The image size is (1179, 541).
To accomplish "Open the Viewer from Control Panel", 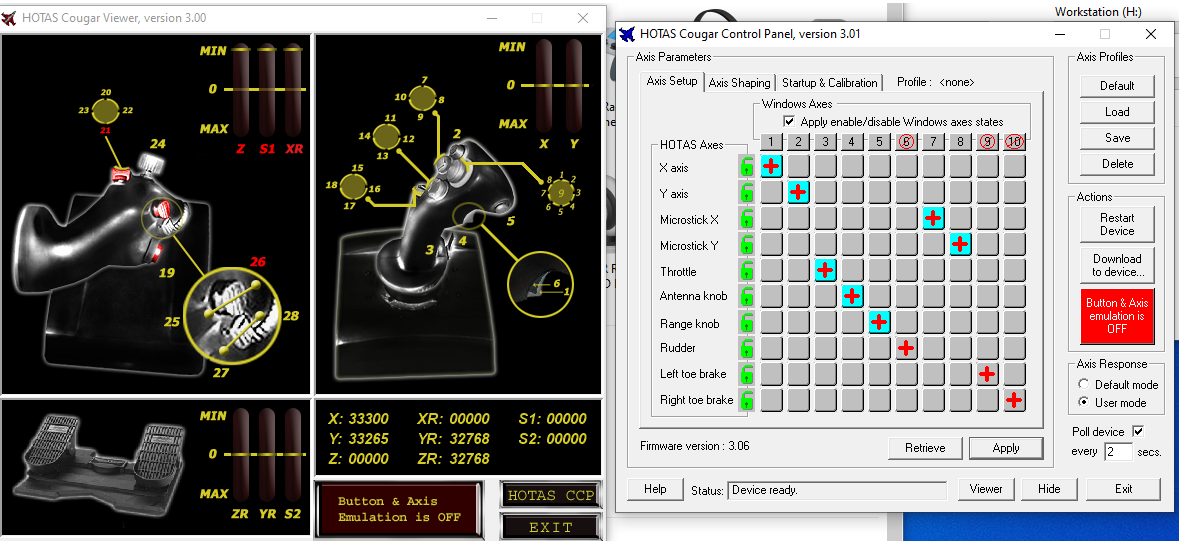I will (986, 489).
